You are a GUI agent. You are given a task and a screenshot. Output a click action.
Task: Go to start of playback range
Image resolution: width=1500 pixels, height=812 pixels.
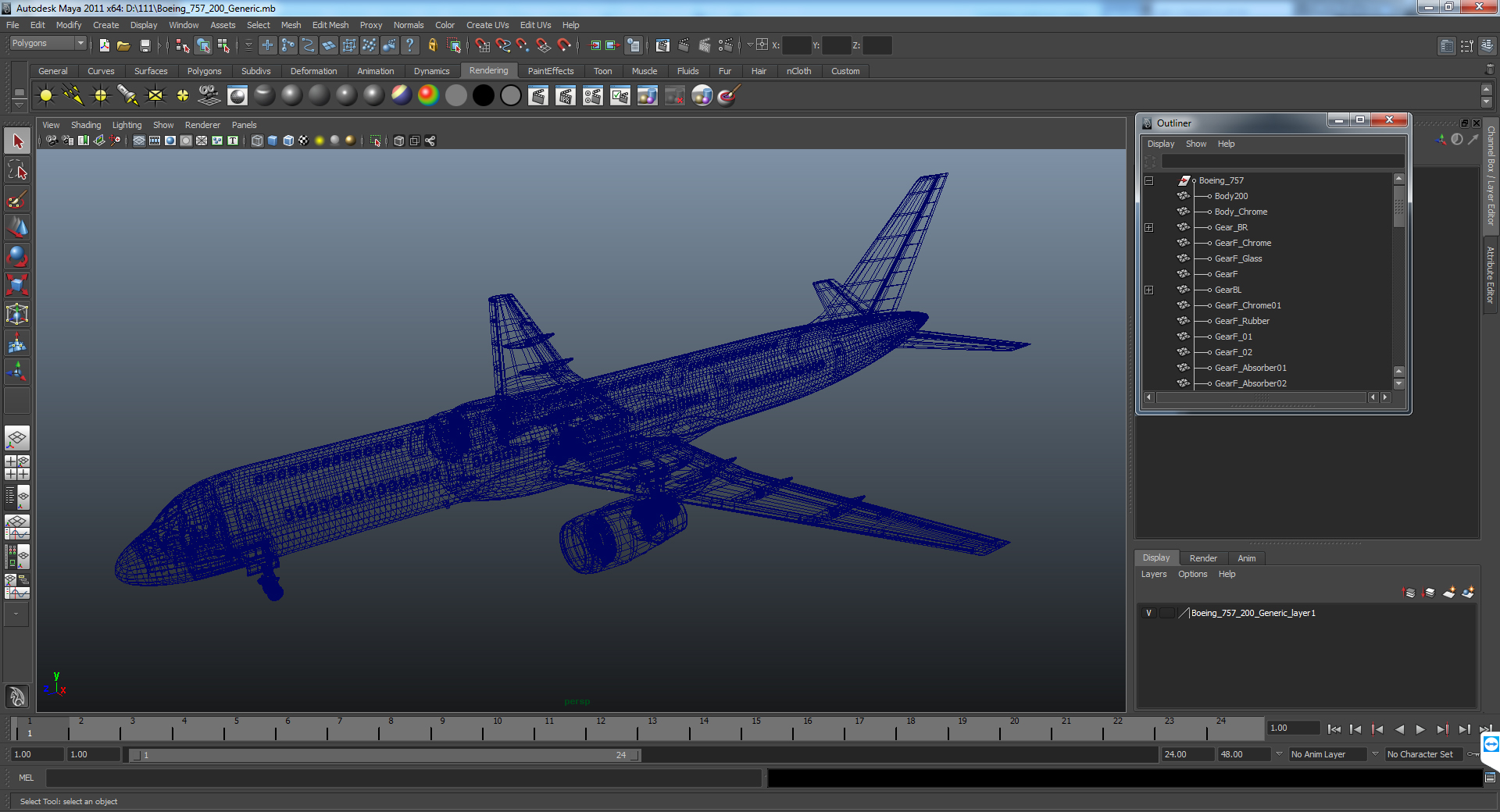click(x=1334, y=729)
